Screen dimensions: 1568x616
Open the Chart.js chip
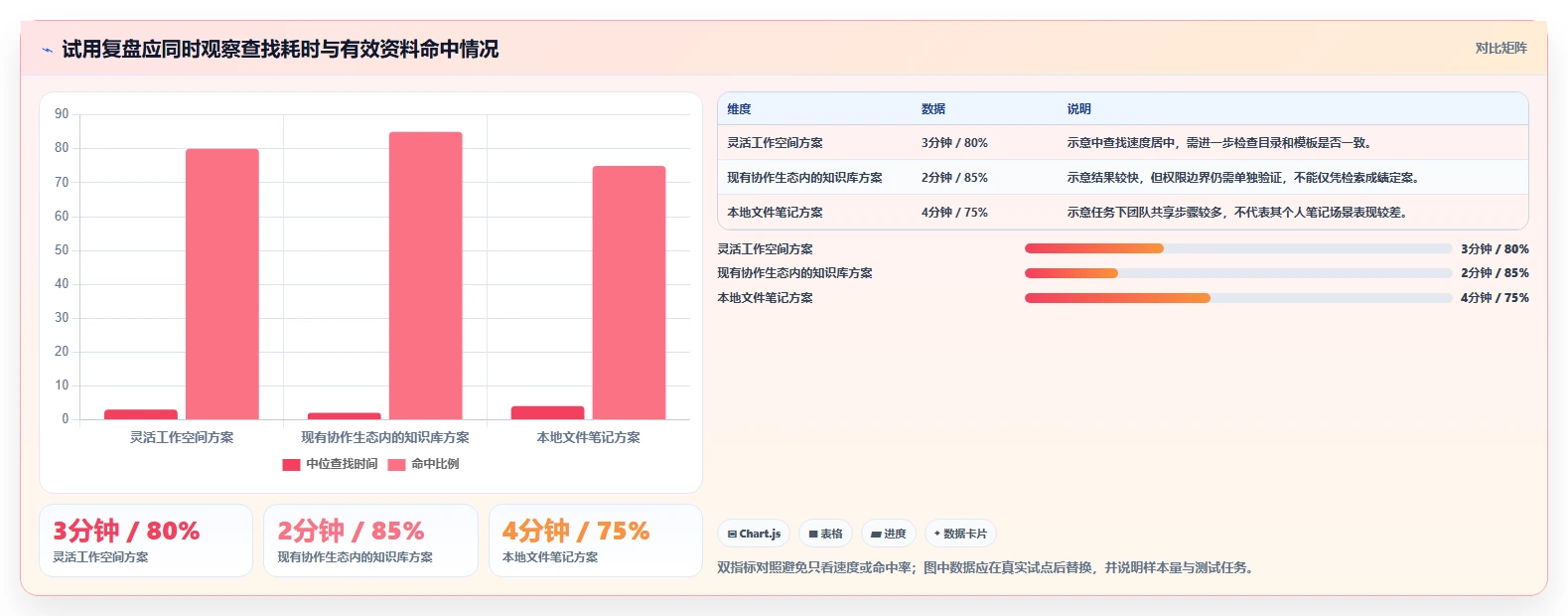[x=754, y=534]
